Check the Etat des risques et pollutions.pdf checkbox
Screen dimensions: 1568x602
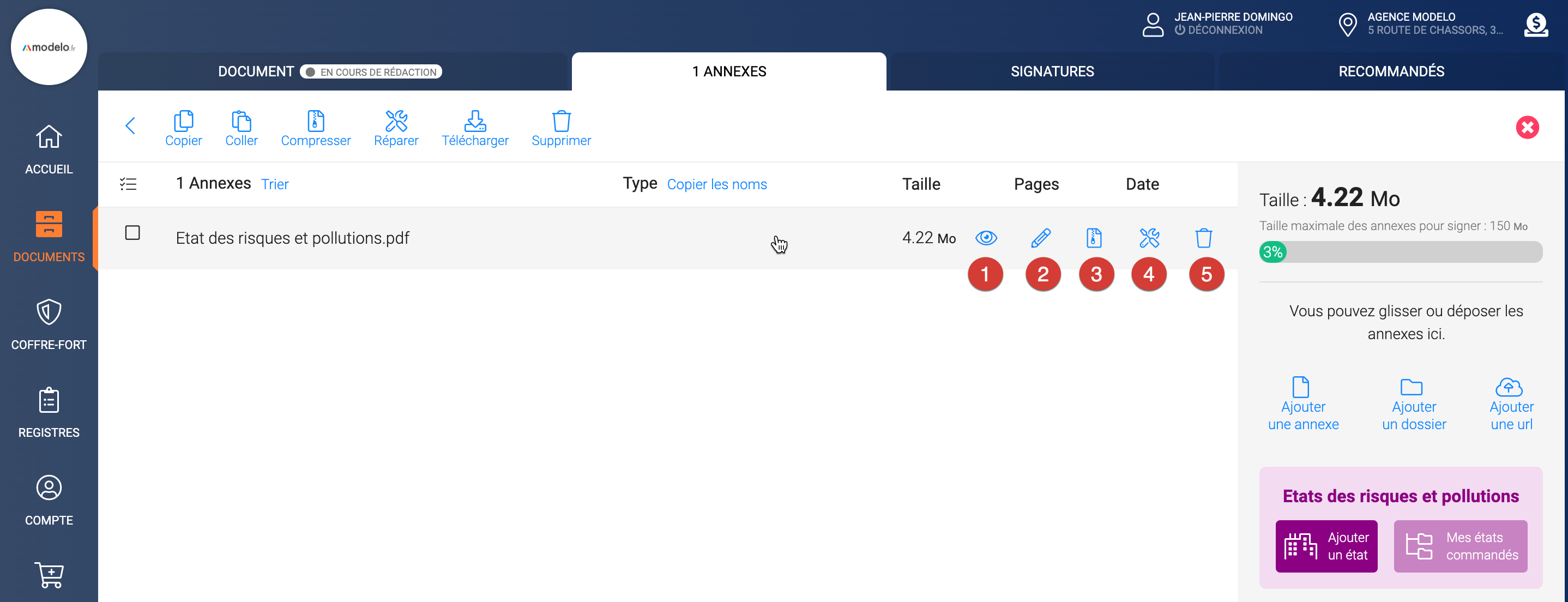pyautogui.click(x=132, y=233)
